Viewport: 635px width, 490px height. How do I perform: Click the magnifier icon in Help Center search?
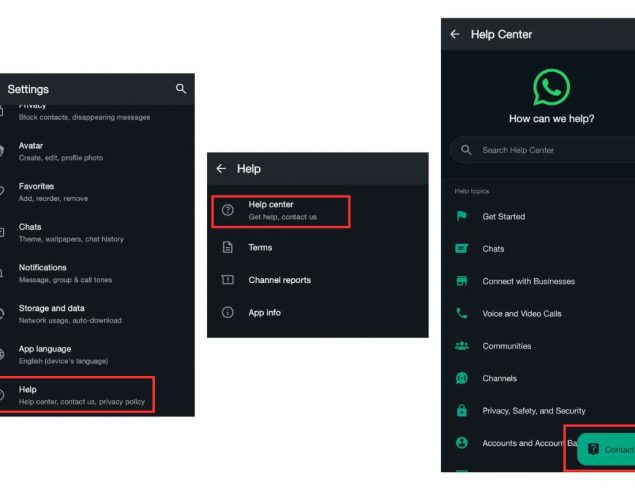tap(466, 150)
